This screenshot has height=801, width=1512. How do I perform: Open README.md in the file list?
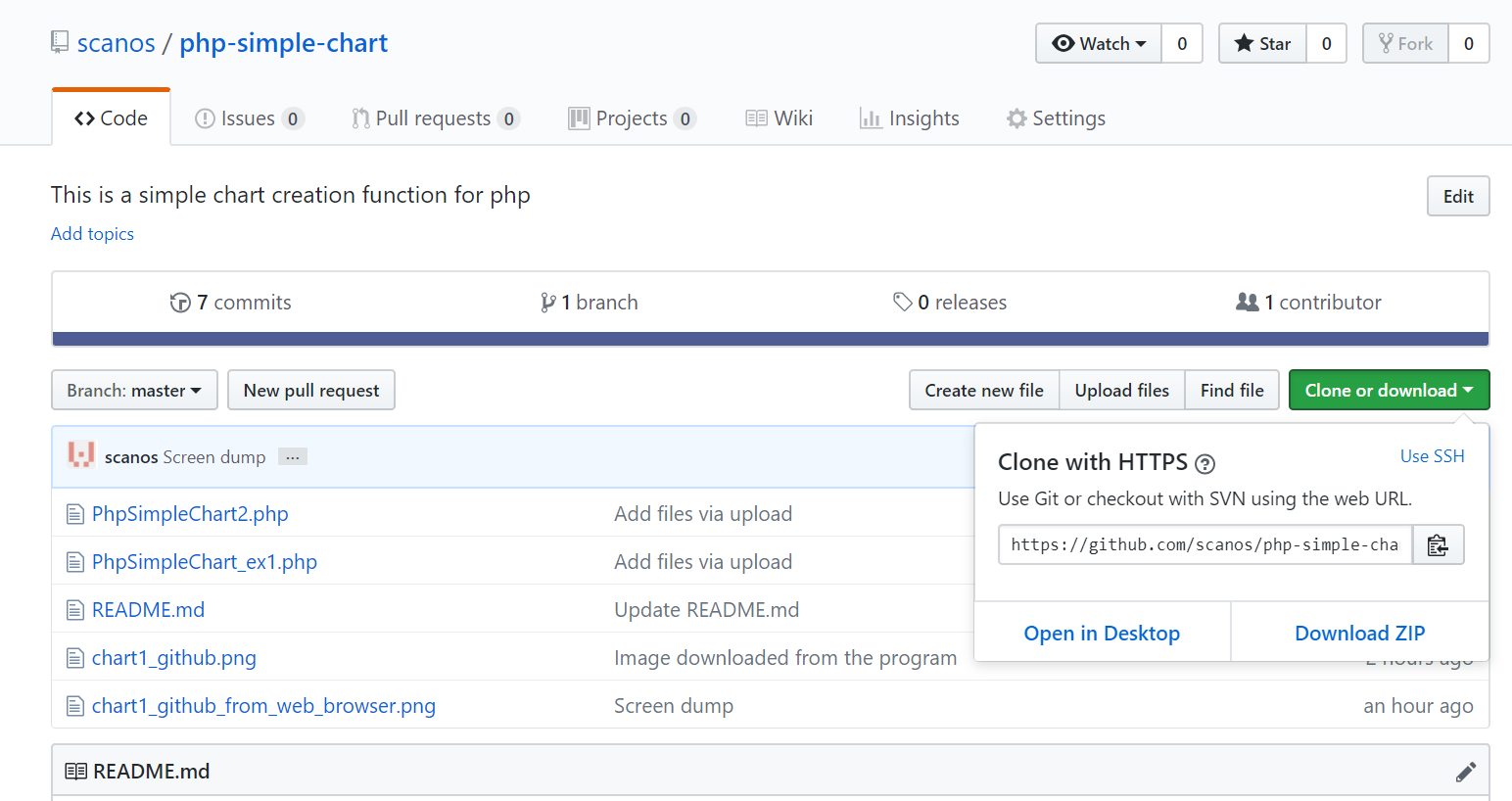(x=148, y=610)
